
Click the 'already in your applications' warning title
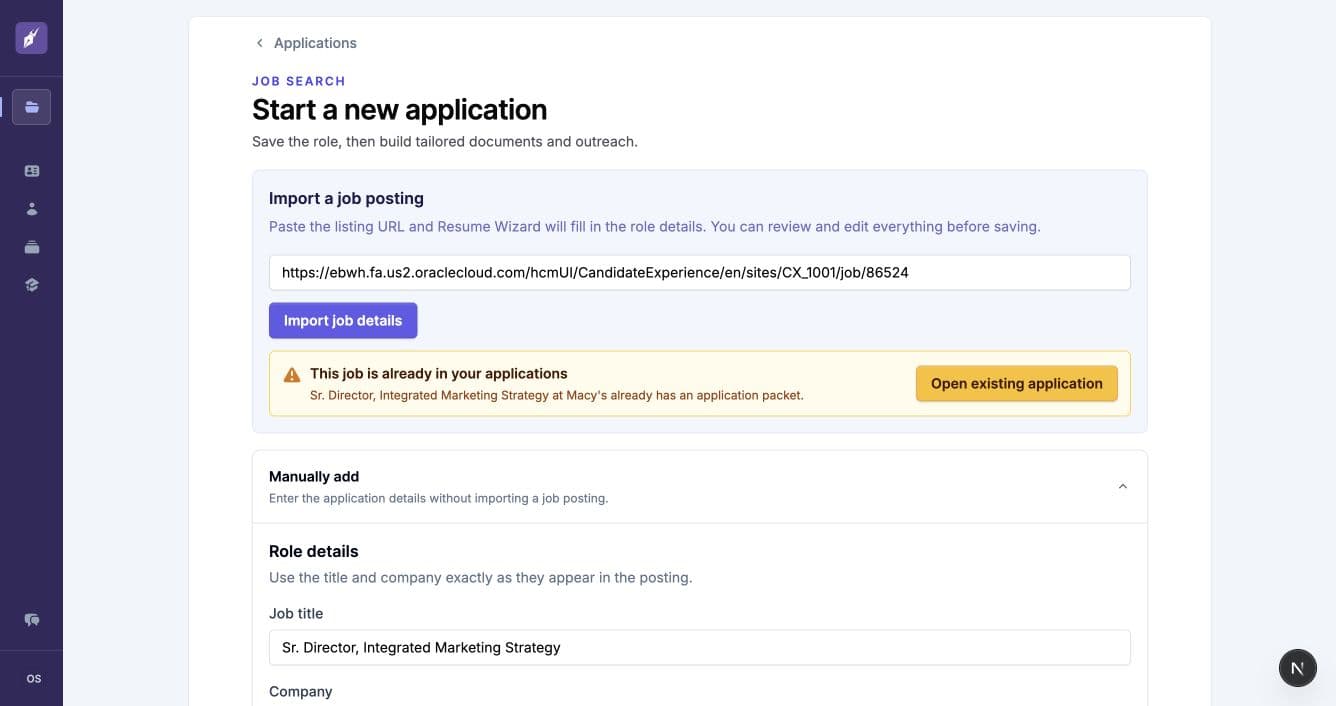coord(439,373)
